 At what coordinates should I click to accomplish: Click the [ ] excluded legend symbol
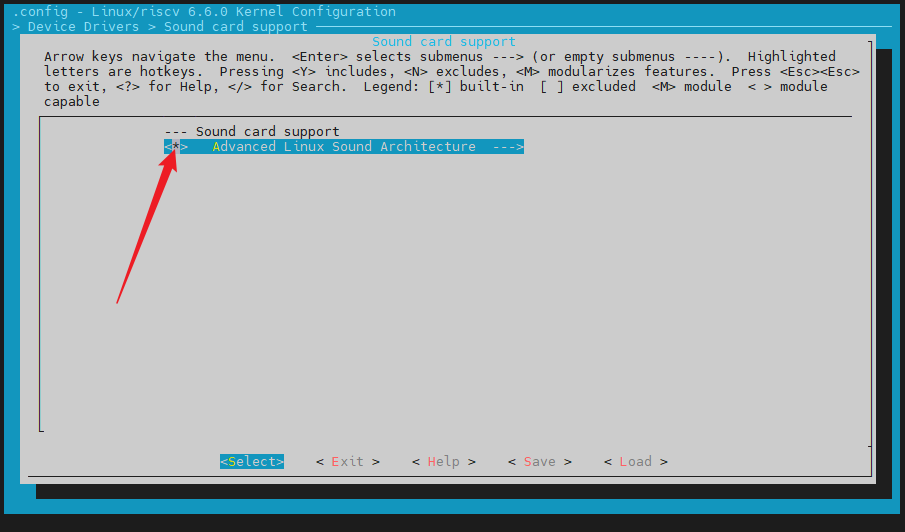point(552,87)
